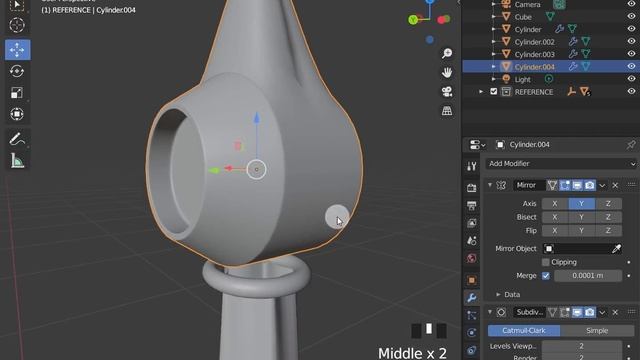Viewport: 640px width, 360px height.
Task: Open the Particles properties tab
Action: tap(471, 315)
